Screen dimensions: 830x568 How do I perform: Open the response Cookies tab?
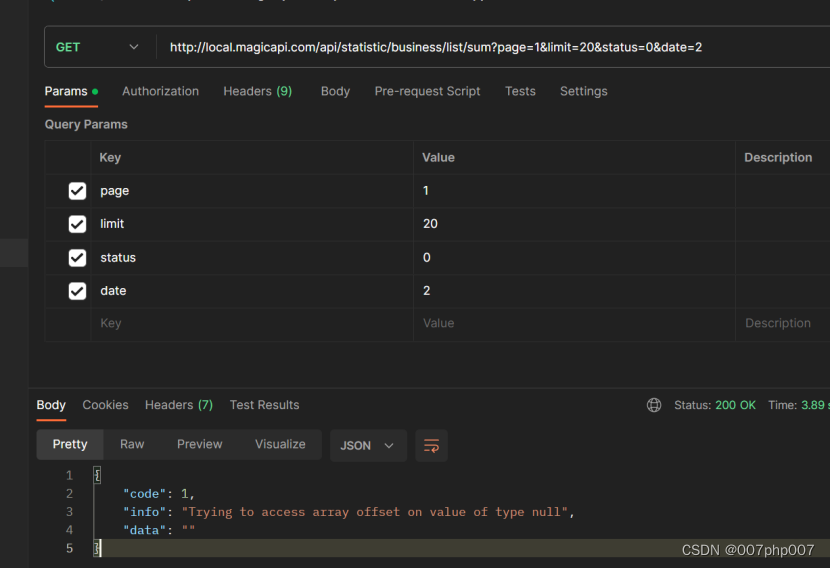coord(105,405)
